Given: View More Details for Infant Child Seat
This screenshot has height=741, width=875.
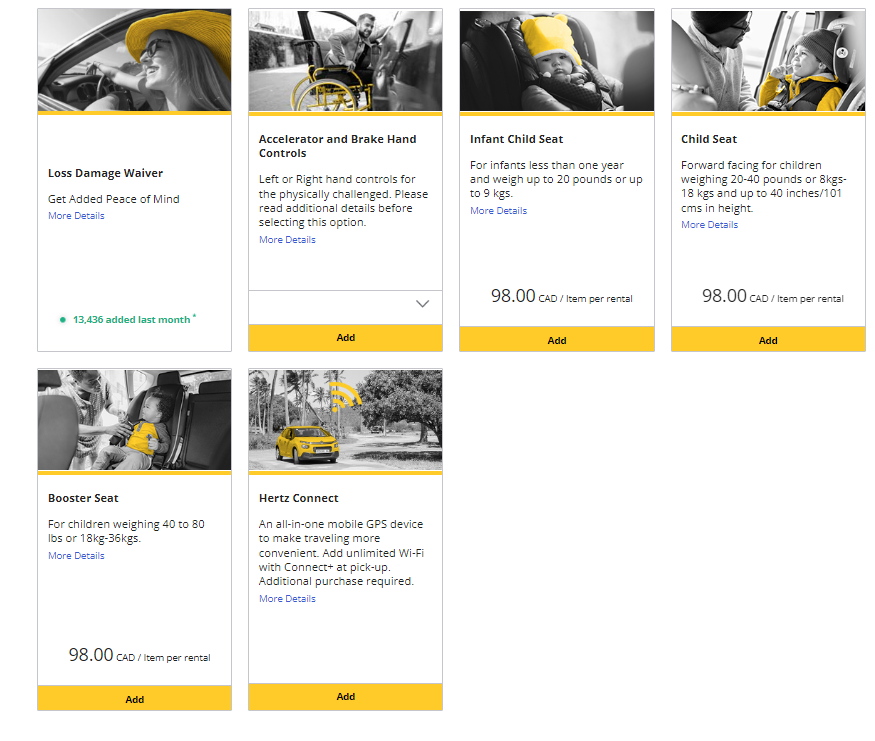Looking at the screenshot, I should point(498,211).
